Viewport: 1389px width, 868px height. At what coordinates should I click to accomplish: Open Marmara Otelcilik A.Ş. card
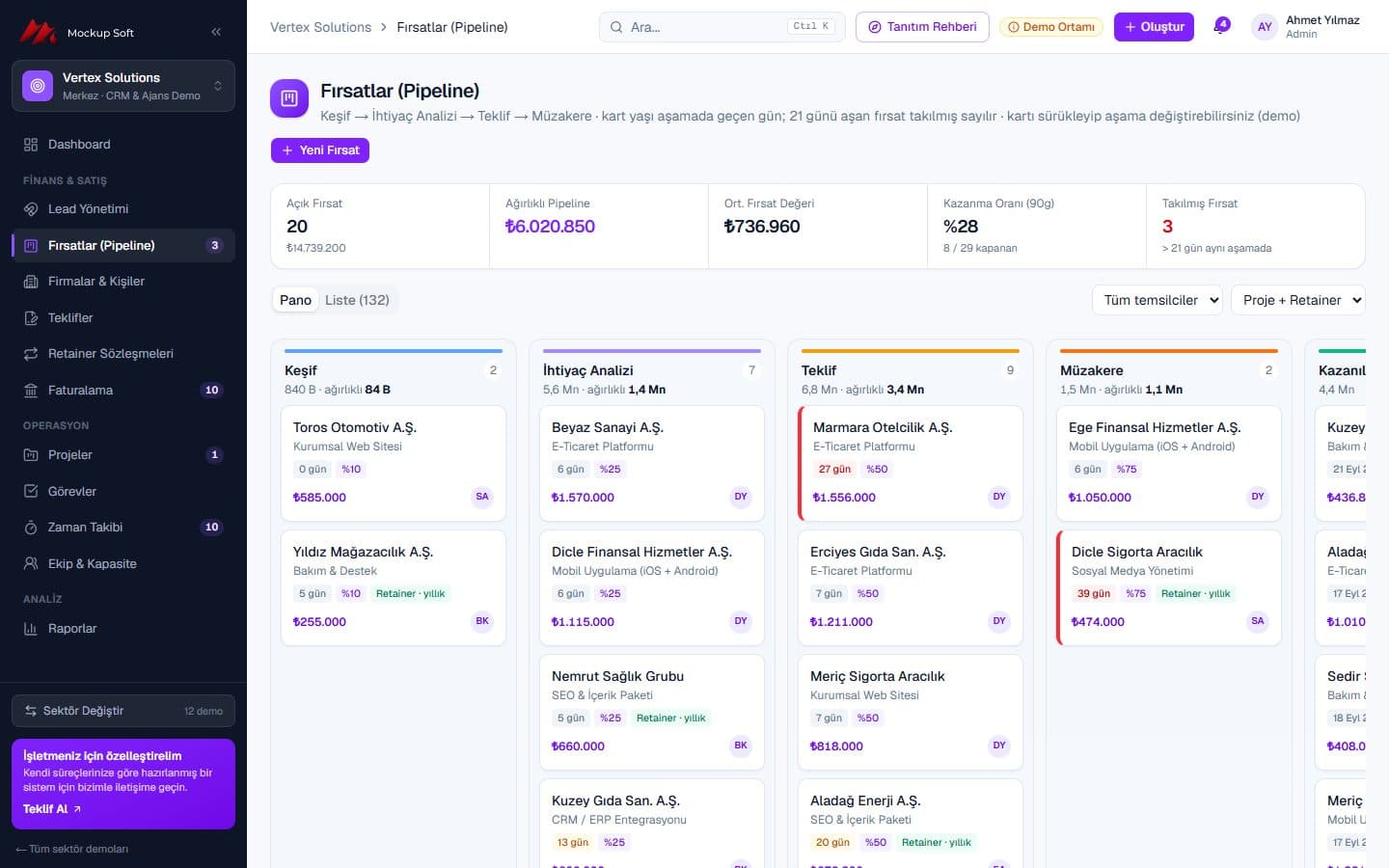(911, 463)
